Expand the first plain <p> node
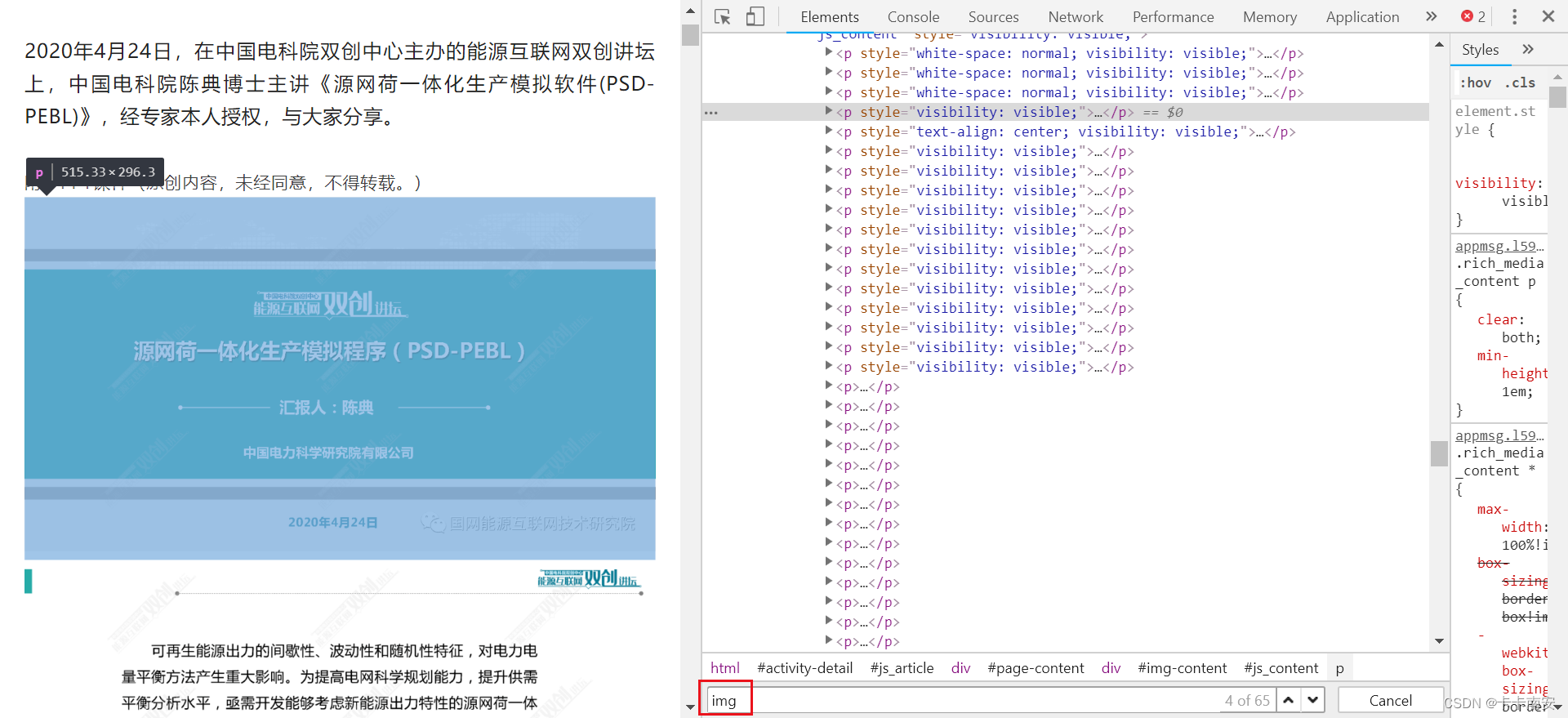 [829, 386]
